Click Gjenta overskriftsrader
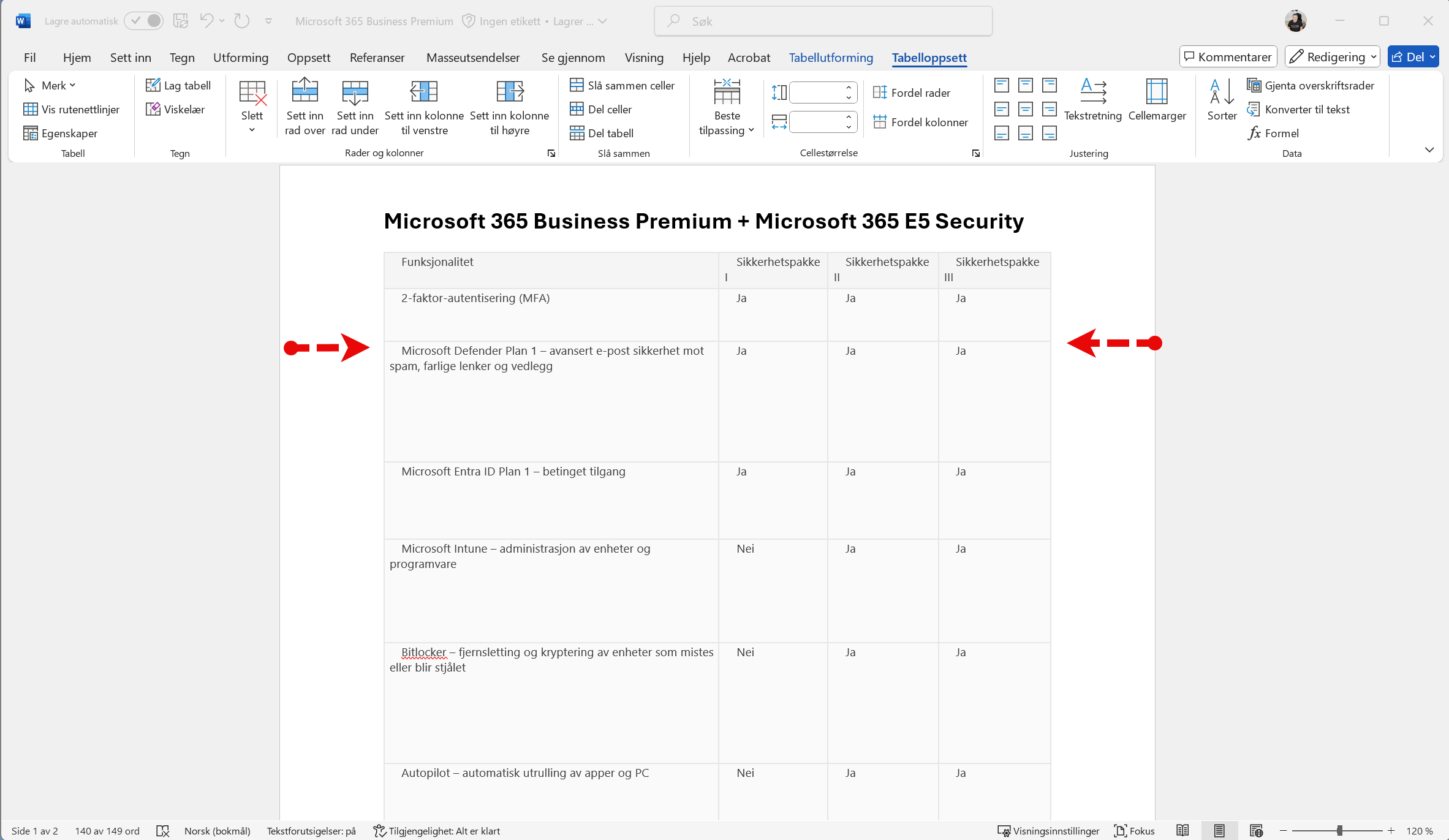The height and width of the screenshot is (840, 1449). [x=1311, y=85]
